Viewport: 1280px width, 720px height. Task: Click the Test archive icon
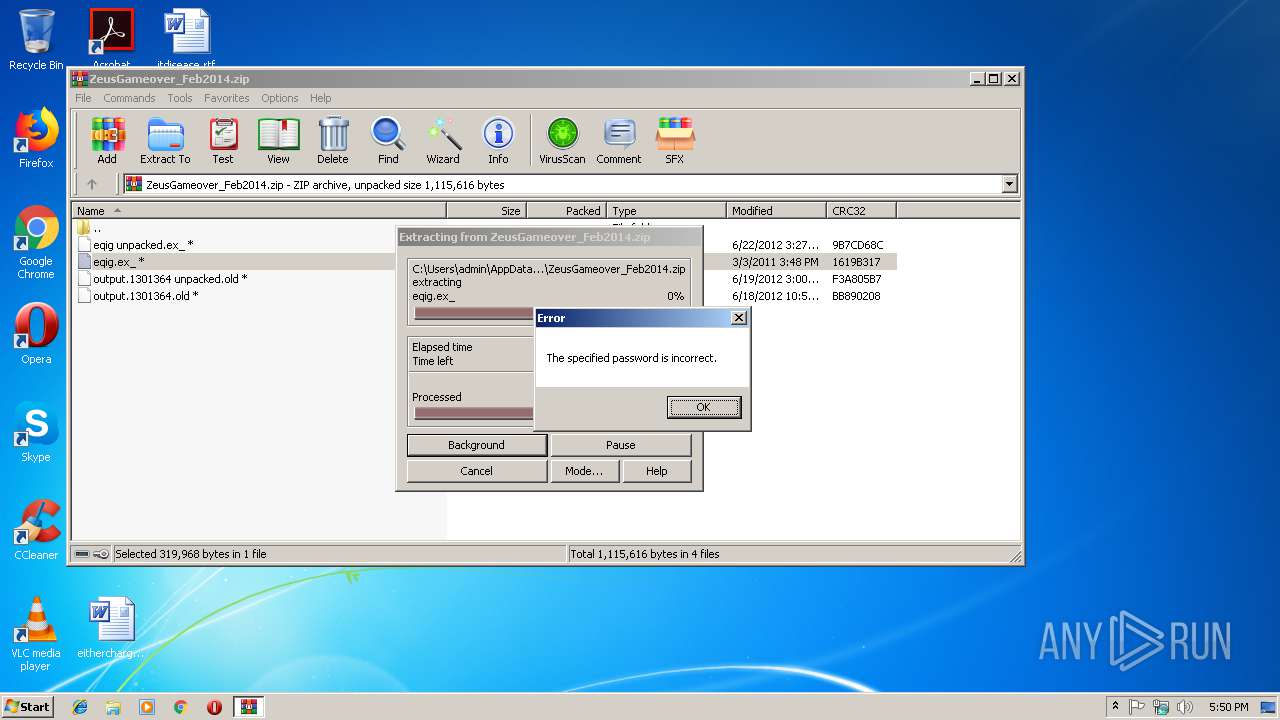(223, 140)
